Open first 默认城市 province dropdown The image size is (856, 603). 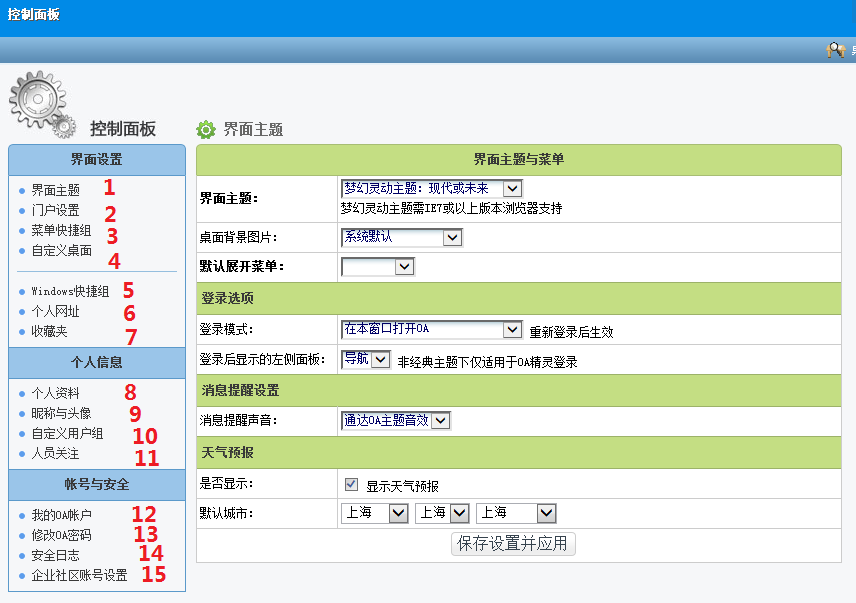coord(375,513)
